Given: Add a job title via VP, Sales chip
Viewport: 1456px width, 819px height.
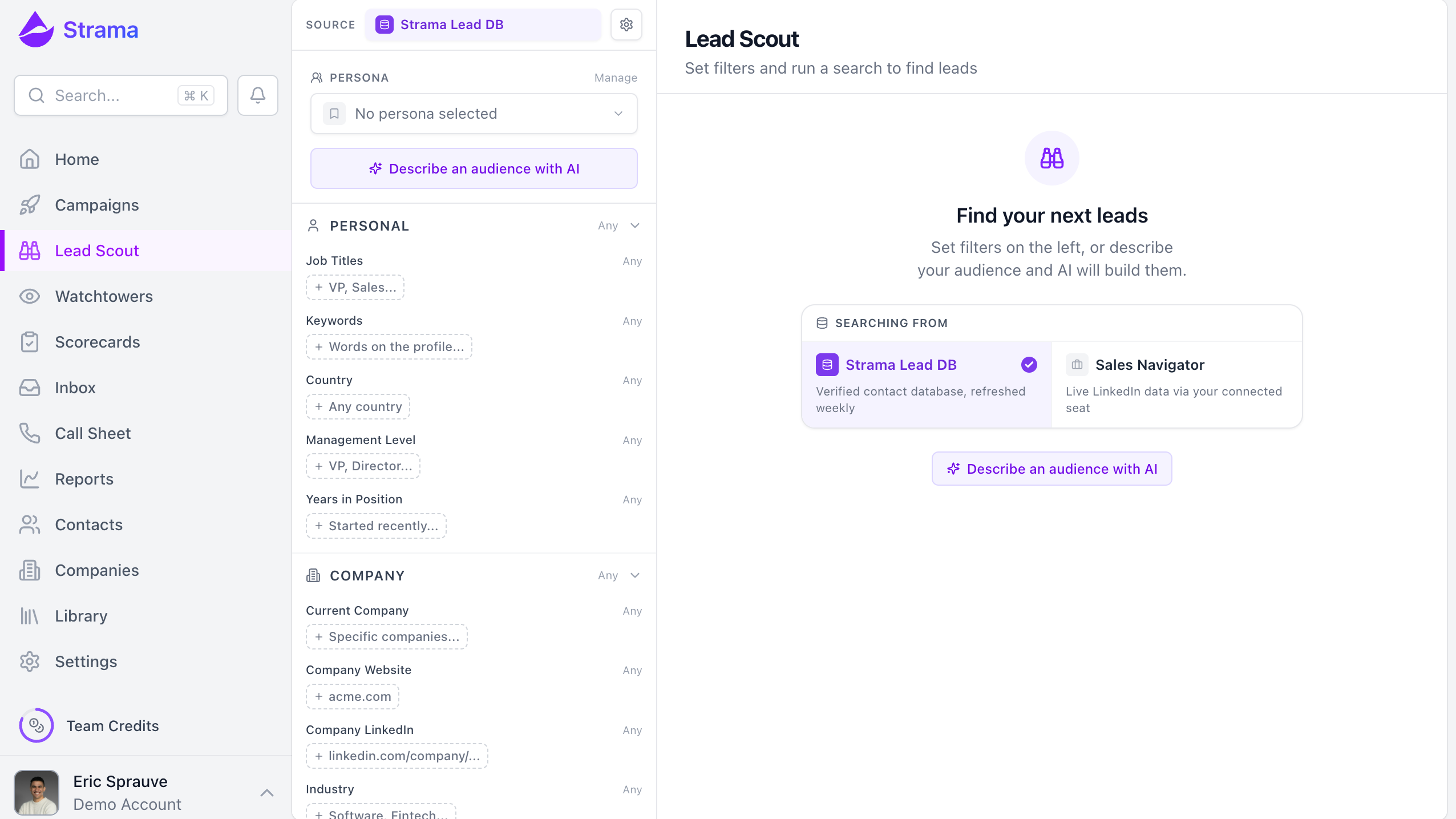Looking at the screenshot, I should coord(355,287).
